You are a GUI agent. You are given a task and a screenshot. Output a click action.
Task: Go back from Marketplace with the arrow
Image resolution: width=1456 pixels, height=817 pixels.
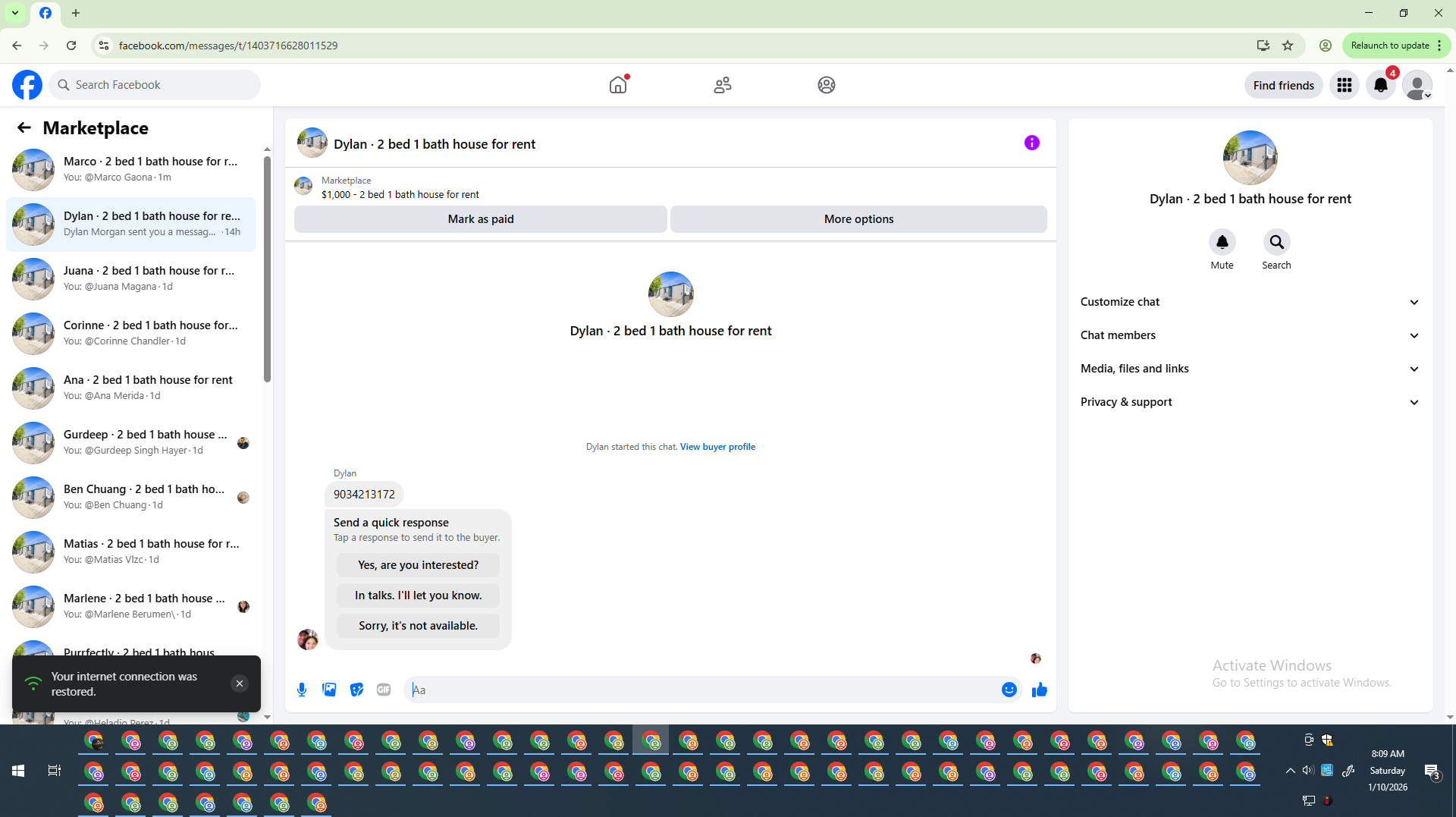click(24, 128)
